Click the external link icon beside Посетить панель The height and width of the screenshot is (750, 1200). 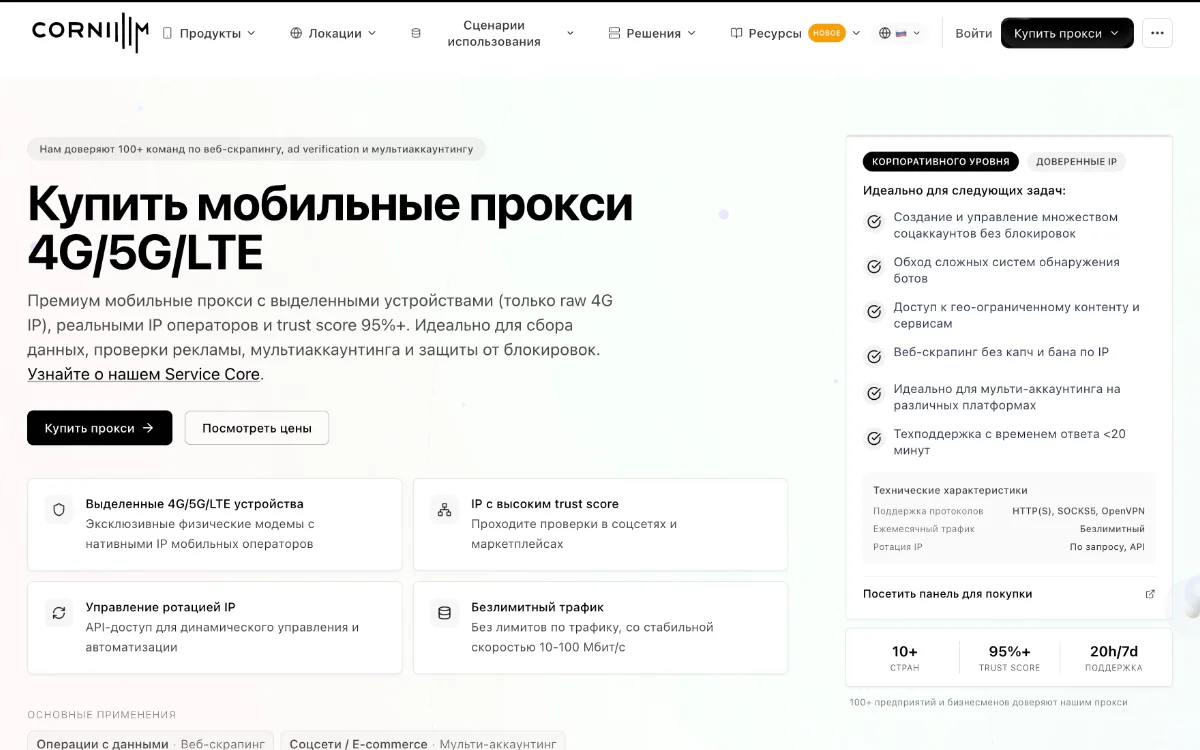[x=1150, y=594]
